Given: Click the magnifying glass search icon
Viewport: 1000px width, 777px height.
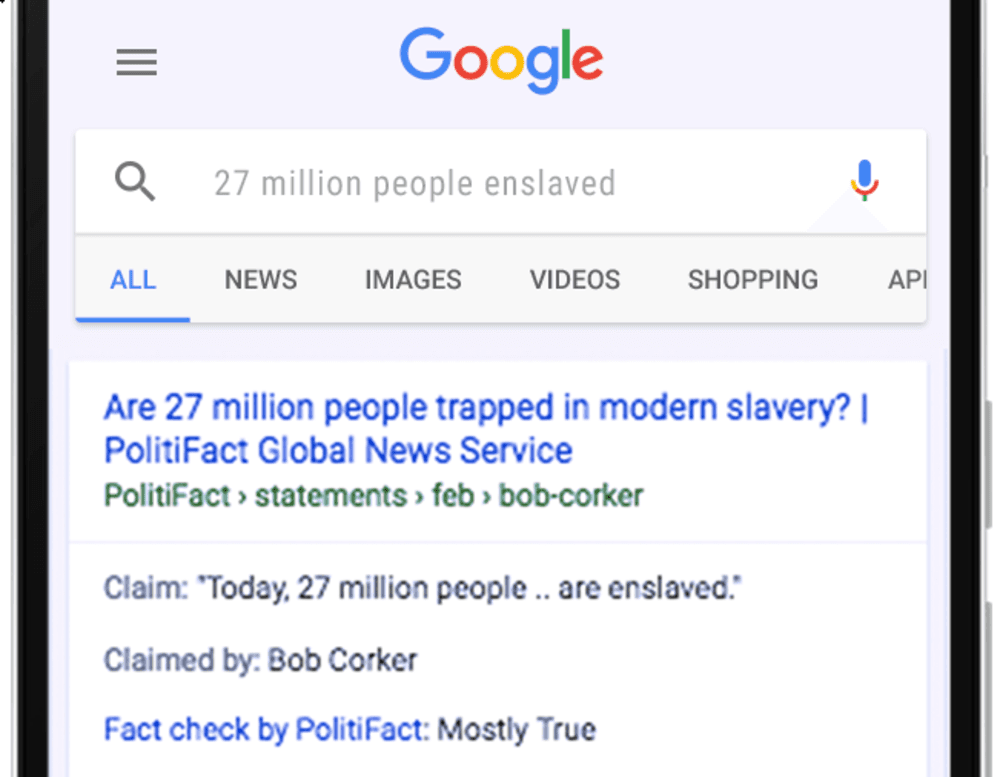Looking at the screenshot, I should 135,182.
